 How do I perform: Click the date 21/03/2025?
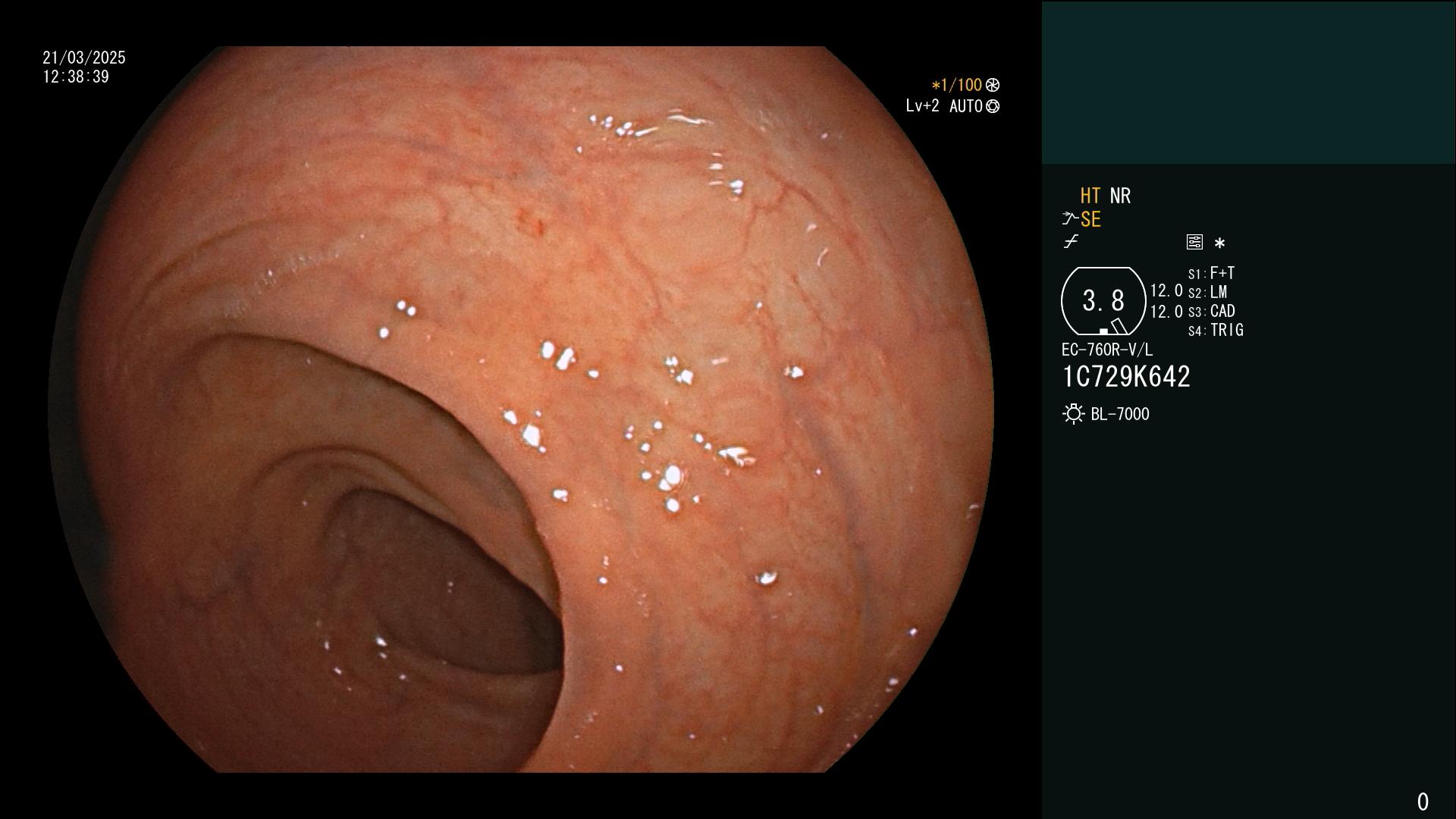pyautogui.click(x=84, y=58)
